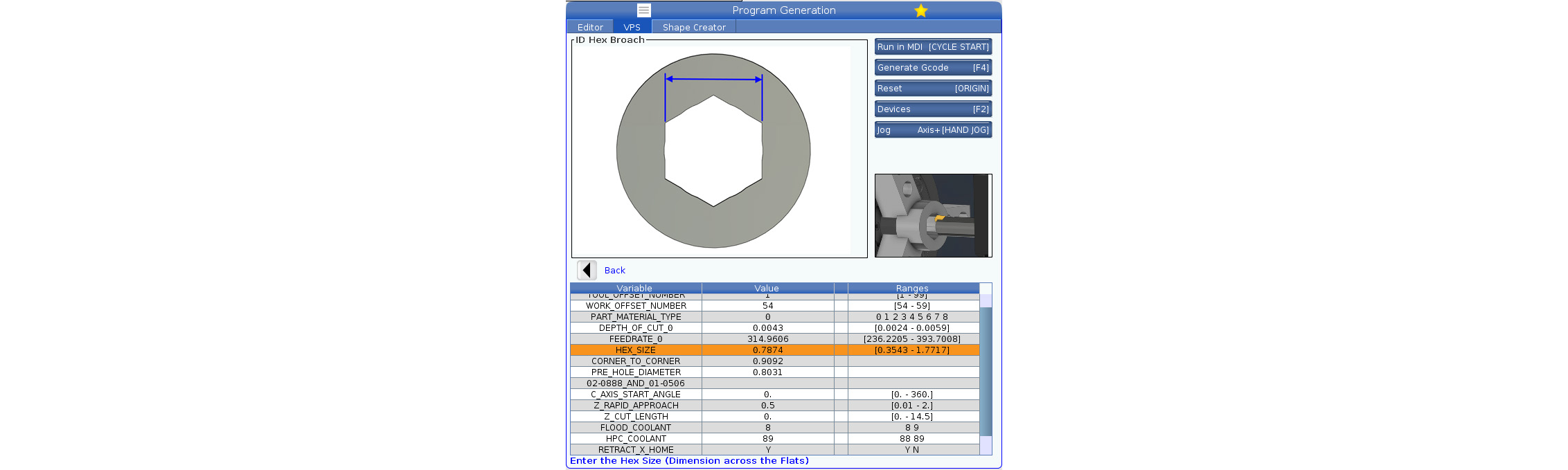Click range [0. - 360.] cell
This screenshot has width=1568, height=470.
913,395
